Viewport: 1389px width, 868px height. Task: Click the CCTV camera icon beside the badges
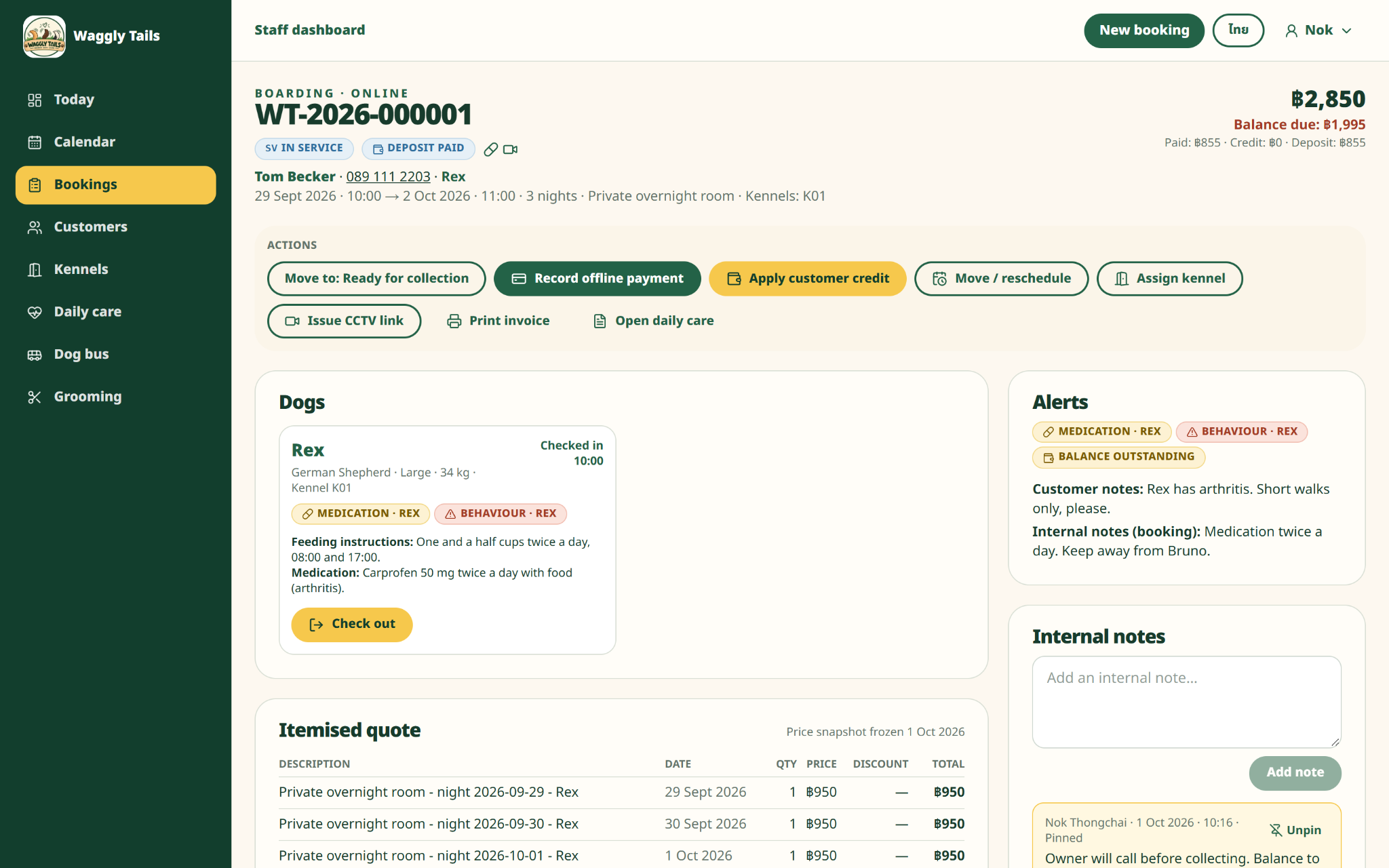511,149
